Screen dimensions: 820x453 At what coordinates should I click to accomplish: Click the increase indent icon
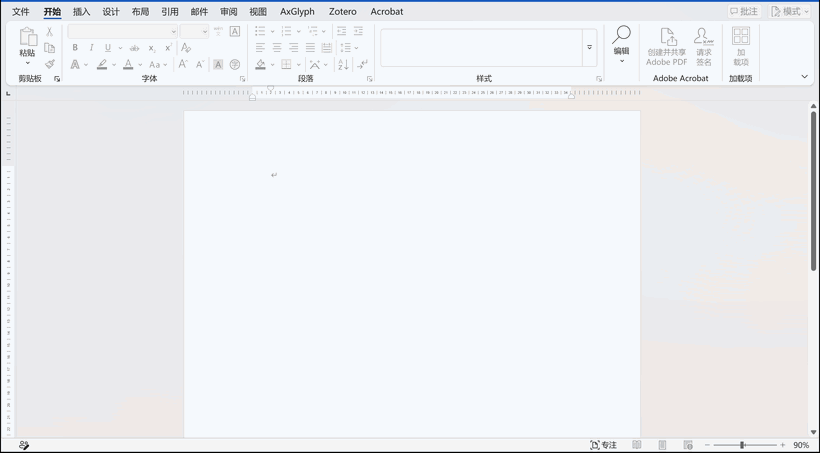[358, 31]
